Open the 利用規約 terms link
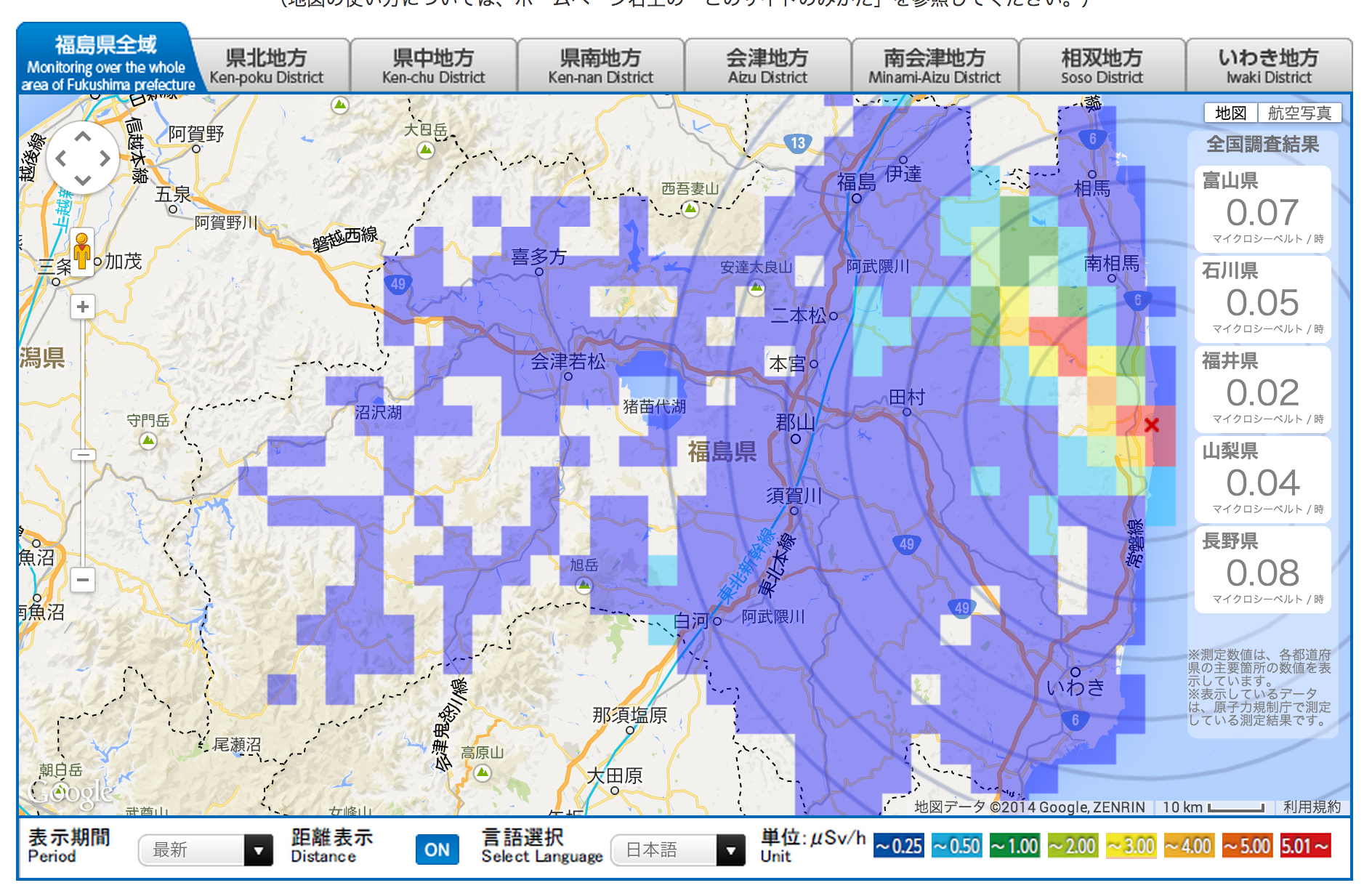 pos(1312,807)
